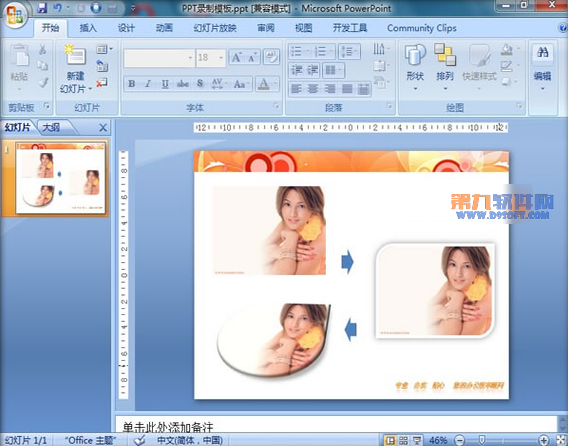The height and width of the screenshot is (446, 568).
Task: Zoom in with plus button
Action: tap(543, 441)
